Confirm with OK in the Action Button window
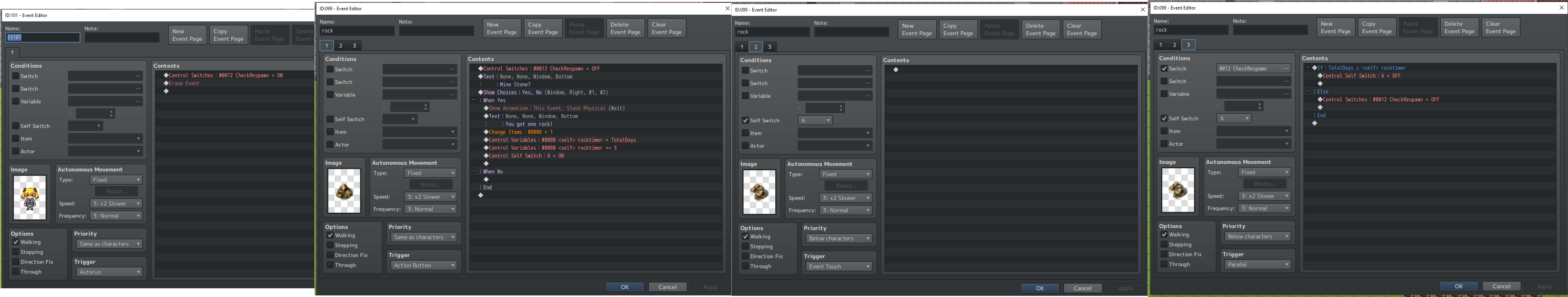The image size is (1568, 297). coord(625,287)
